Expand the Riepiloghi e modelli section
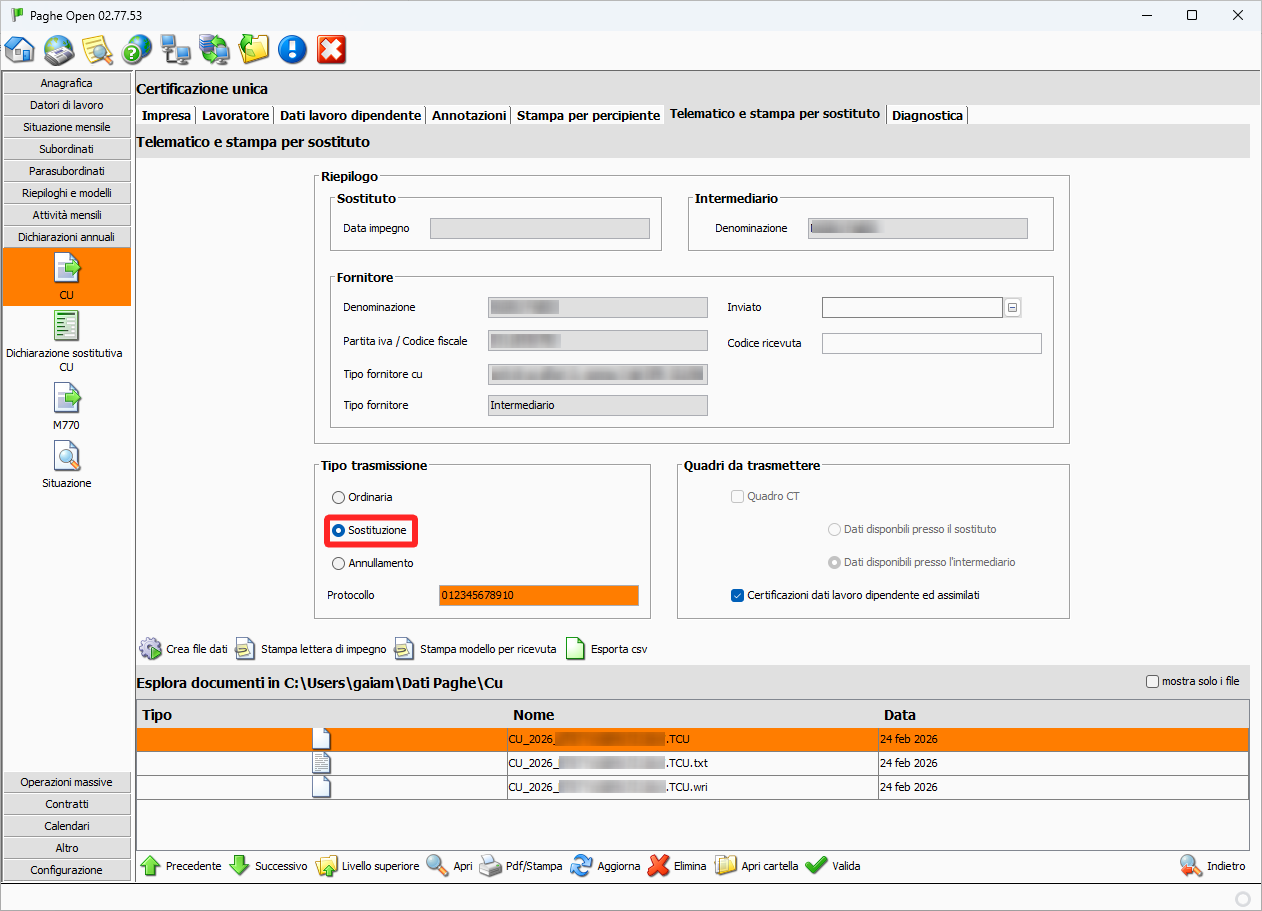The height and width of the screenshot is (911, 1262). tap(67, 193)
